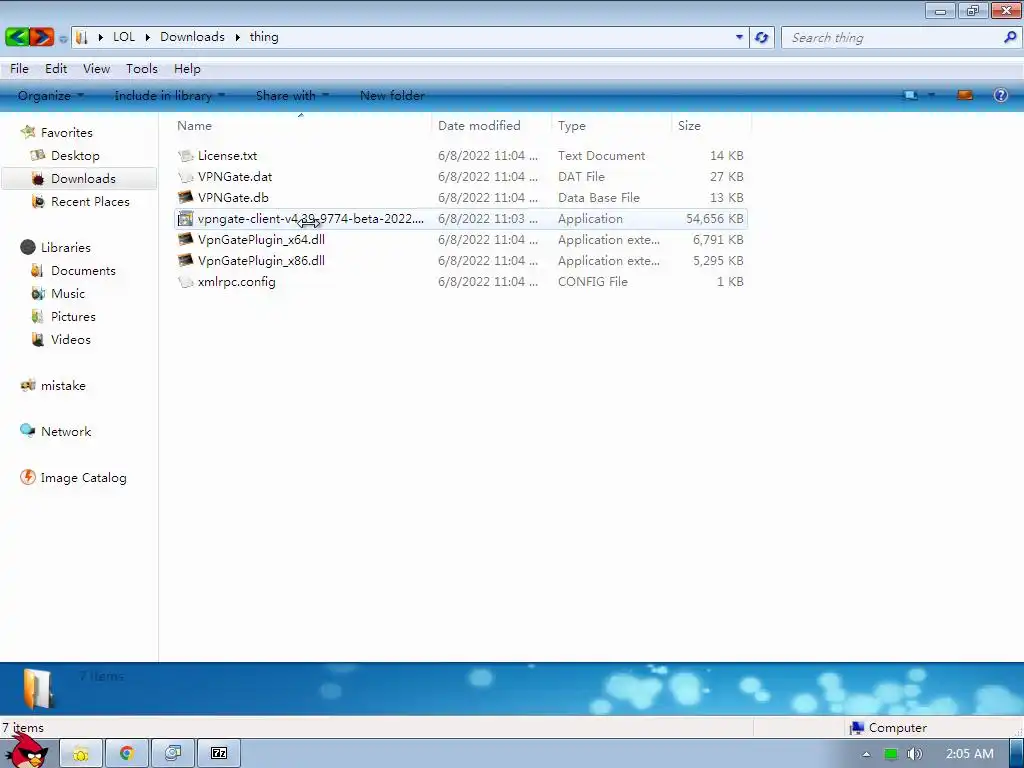The image size is (1024, 768).
Task: Navigate to Downloads in the breadcrumb
Action: pyautogui.click(x=192, y=37)
